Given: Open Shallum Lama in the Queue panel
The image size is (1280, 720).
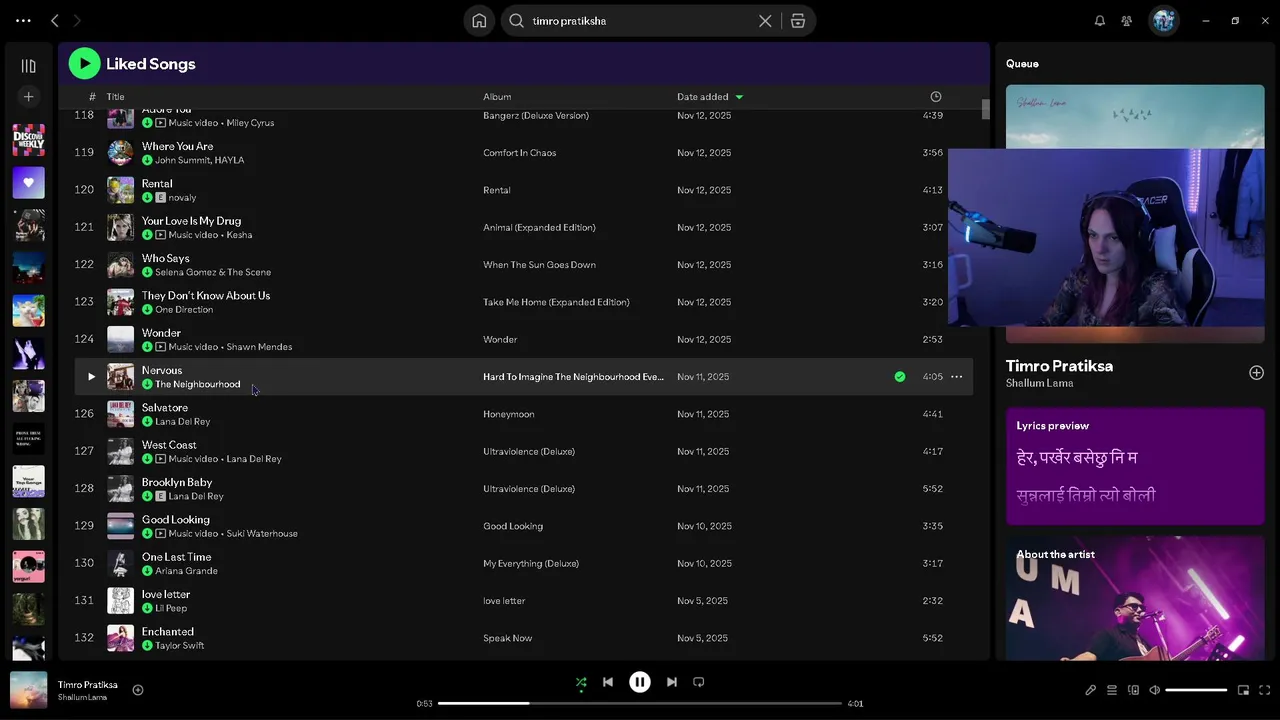Looking at the screenshot, I should pyautogui.click(x=1039, y=383).
